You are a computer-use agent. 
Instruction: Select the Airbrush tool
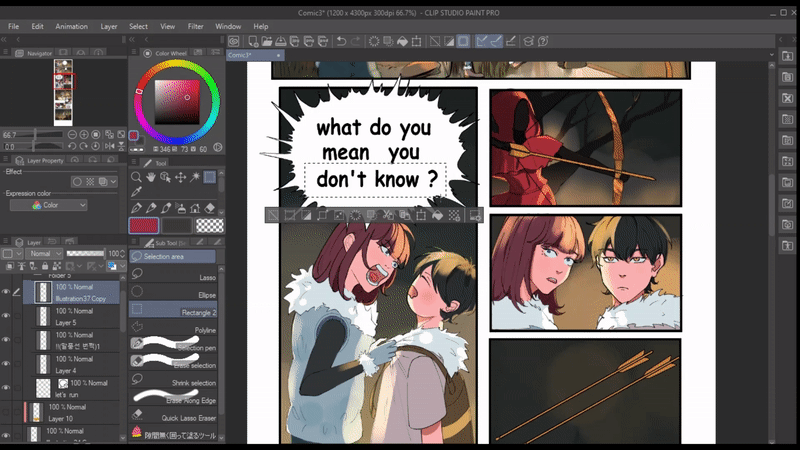tap(181, 208)
